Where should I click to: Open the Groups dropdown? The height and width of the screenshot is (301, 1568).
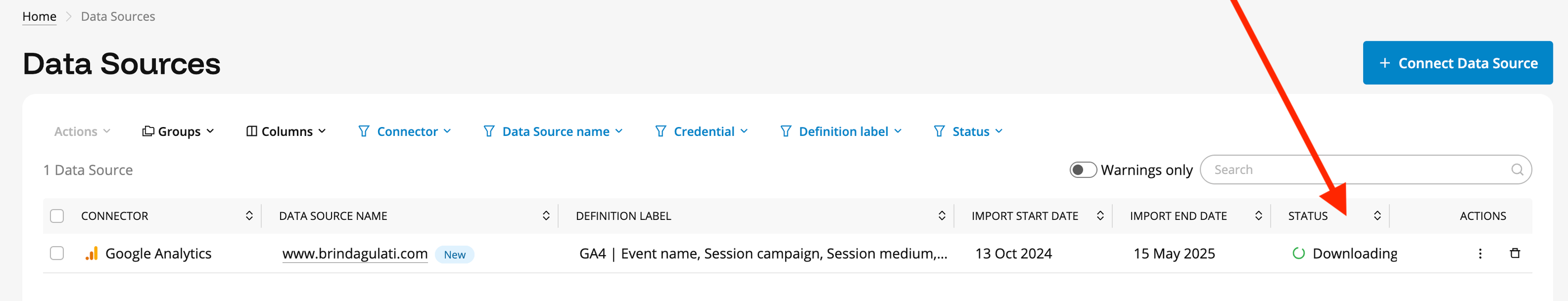(178, 131)
